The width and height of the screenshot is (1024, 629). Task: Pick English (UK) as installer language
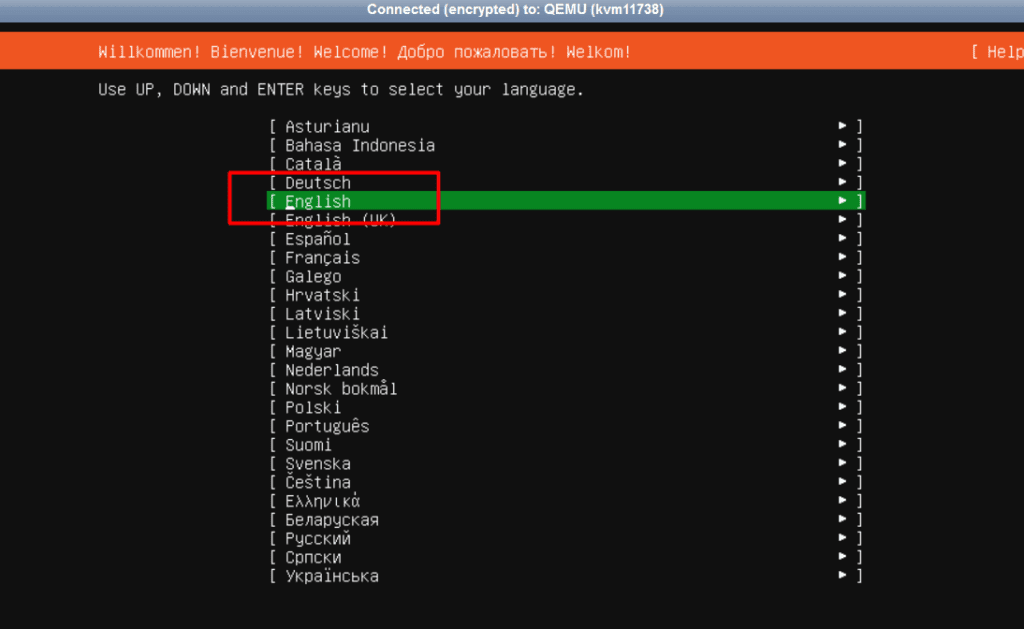tap(340, 221)
